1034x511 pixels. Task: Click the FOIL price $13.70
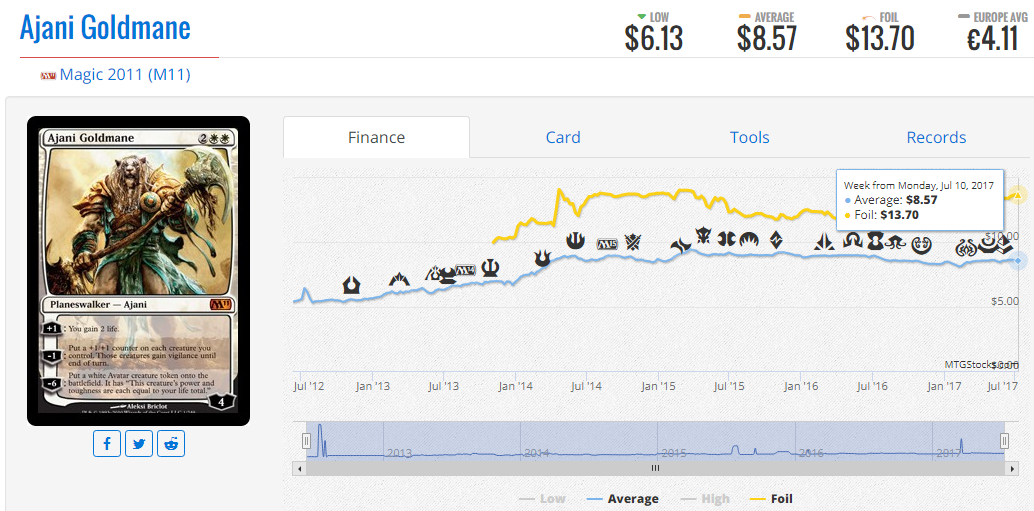[x=880, y=40]
